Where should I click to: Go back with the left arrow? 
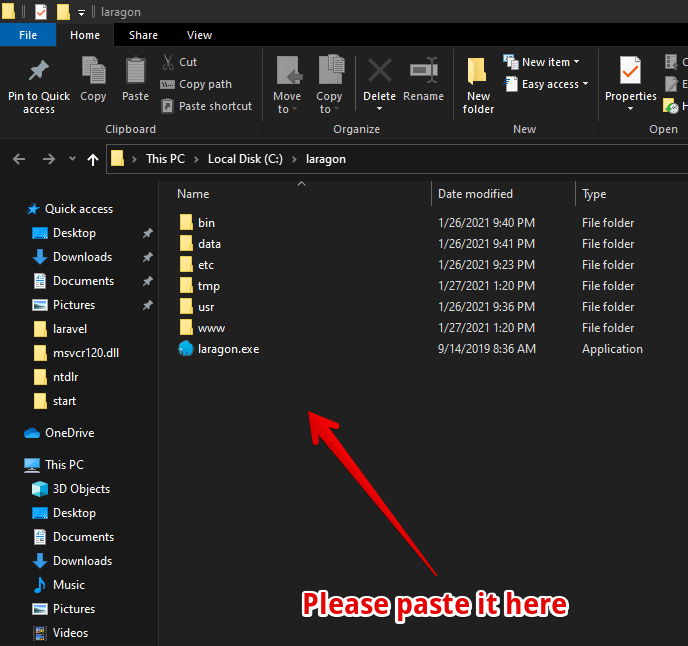coord(19,159)
